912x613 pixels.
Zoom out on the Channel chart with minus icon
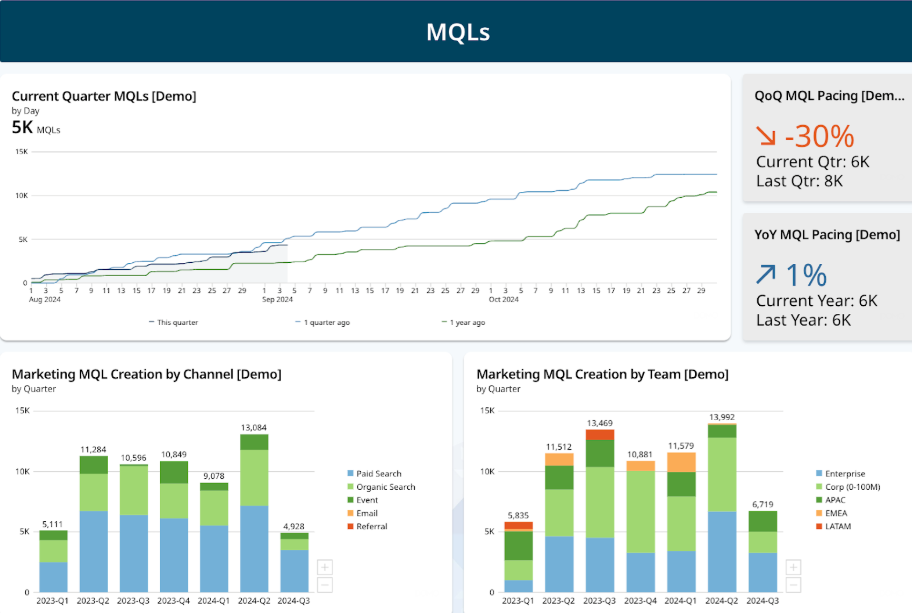[x=325, y=585]
